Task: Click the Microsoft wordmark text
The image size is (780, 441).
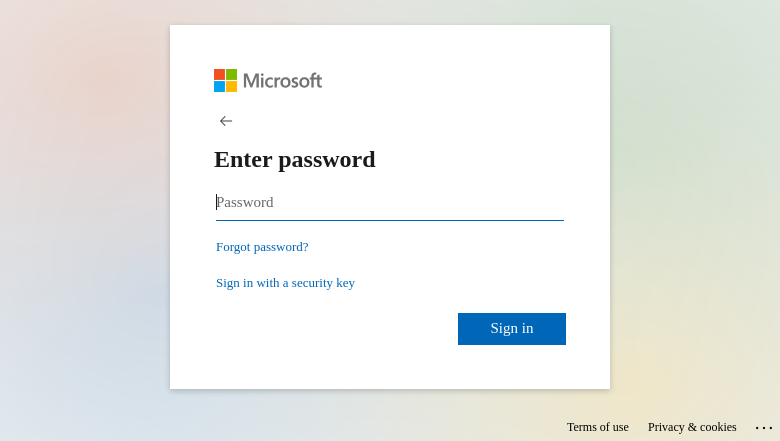Action: (x=283, y=81)
